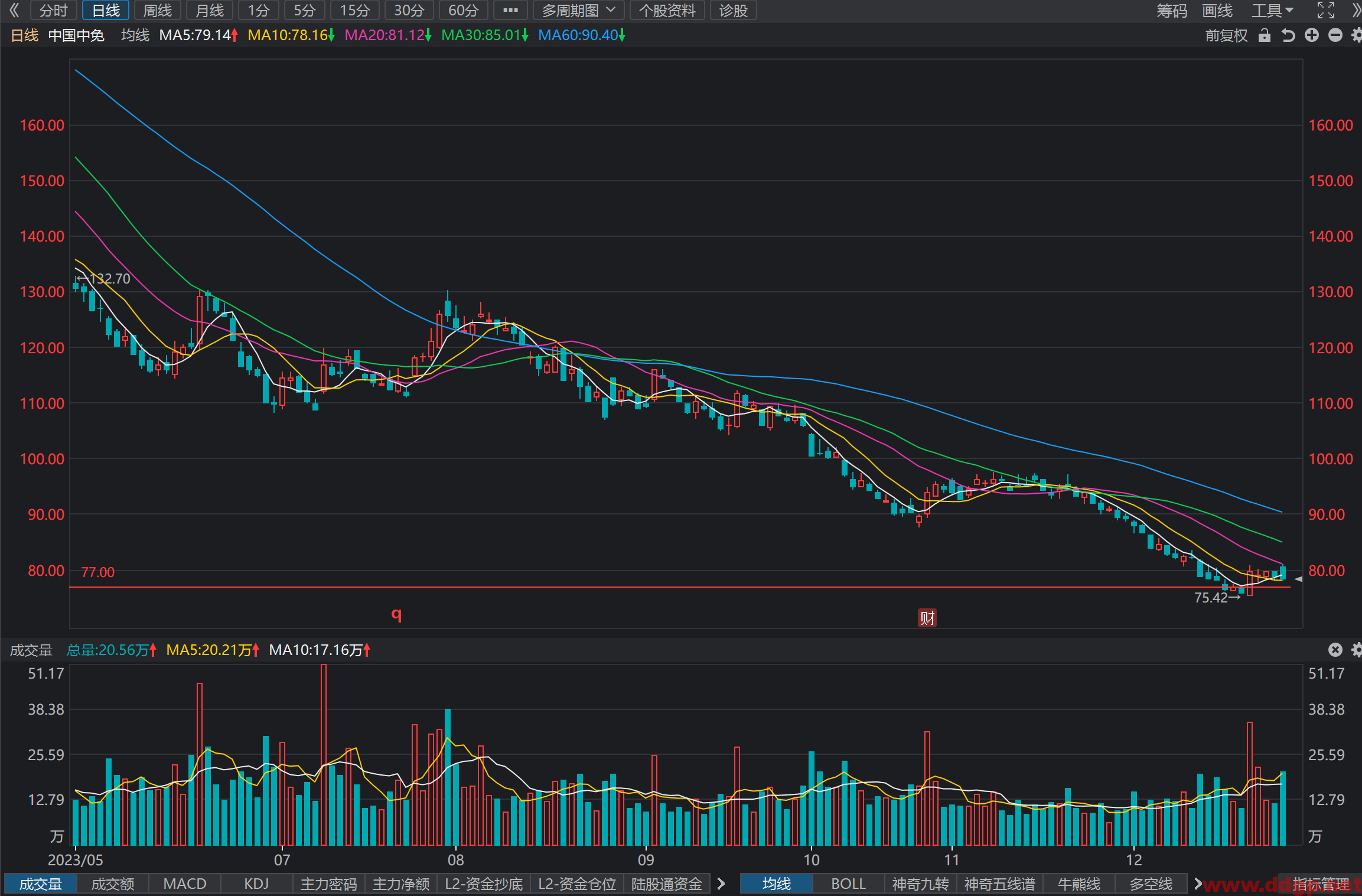The image size is (1362, 896).
Task: Click the red q marker on chart
Action: pyautogui.click(x=397, y=614)
